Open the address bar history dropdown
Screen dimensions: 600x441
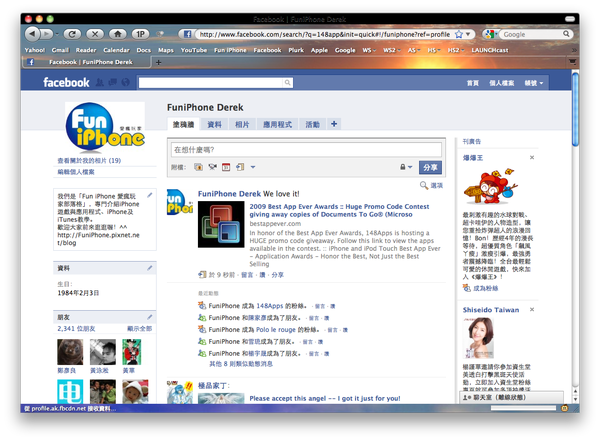pos(468,34)
